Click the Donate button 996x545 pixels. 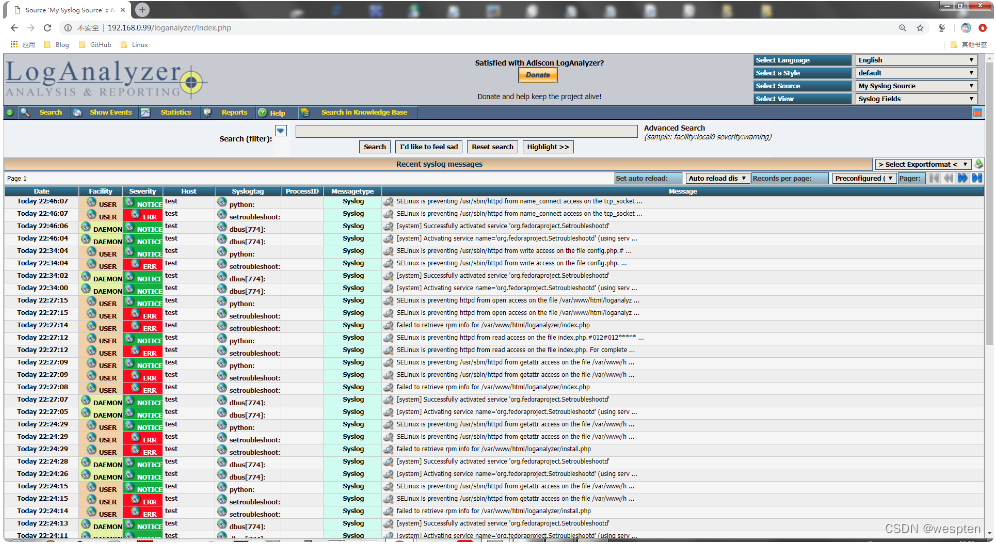(538, 75)
